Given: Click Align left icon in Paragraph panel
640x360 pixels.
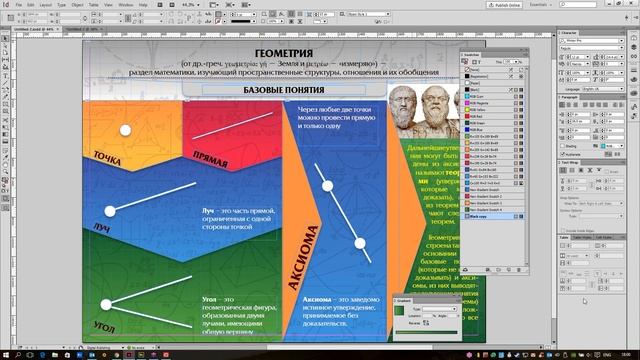Looking at the screenshot, I should 562,105.
